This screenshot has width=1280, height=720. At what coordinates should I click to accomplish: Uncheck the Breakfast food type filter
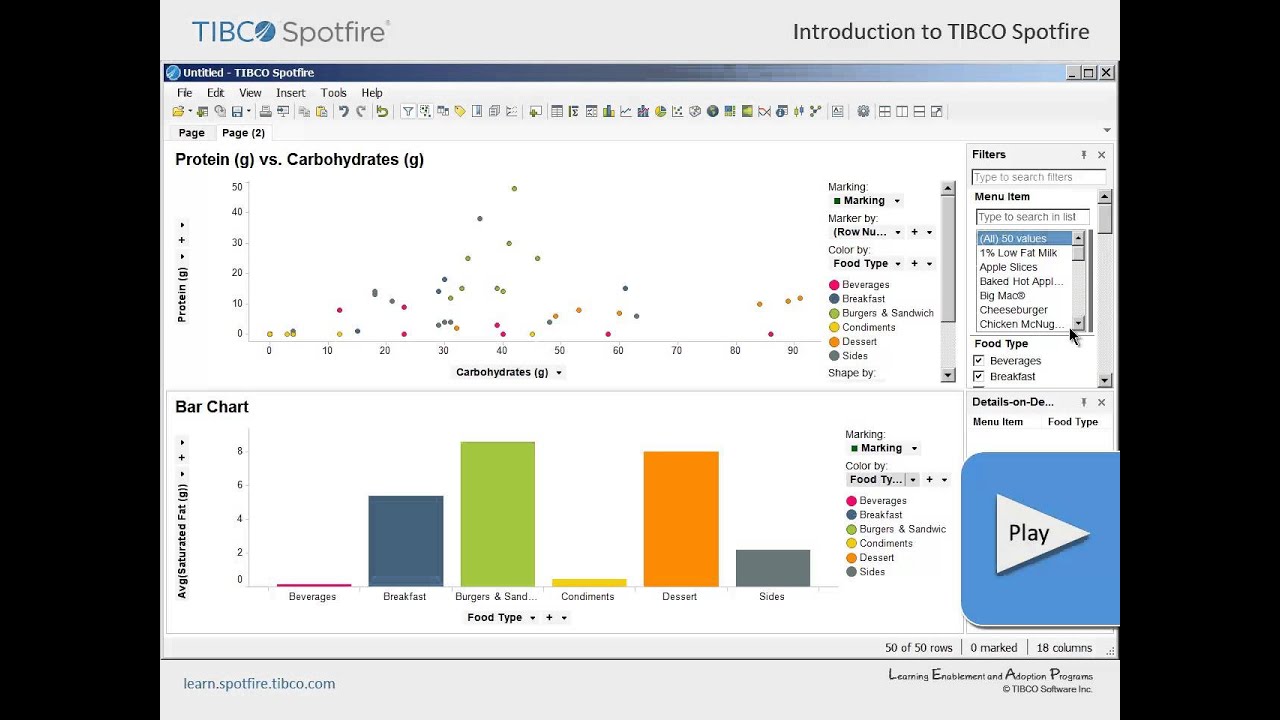[x=979, y=377]
